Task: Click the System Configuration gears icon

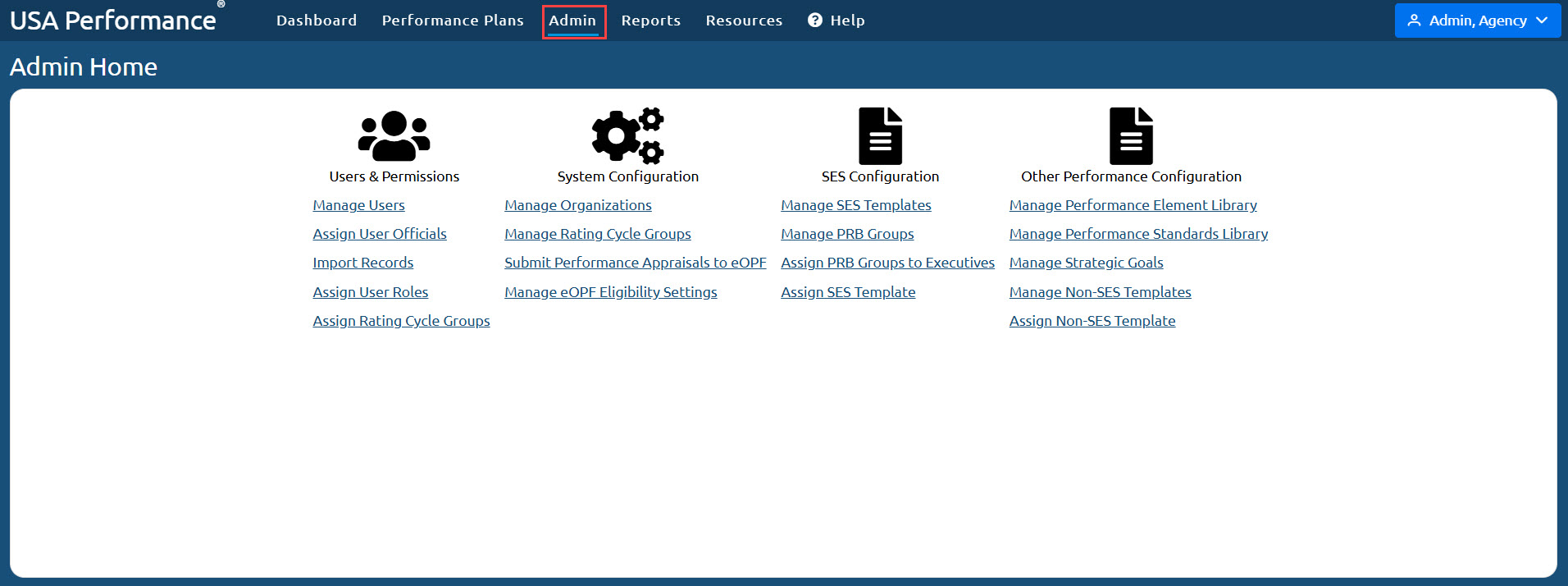Action: pos(628,135)
